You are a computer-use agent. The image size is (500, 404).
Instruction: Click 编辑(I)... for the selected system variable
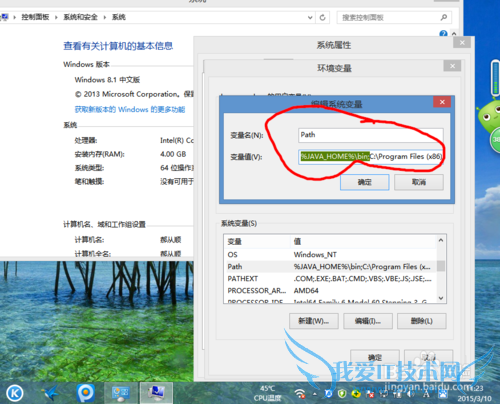click(368, 321)
